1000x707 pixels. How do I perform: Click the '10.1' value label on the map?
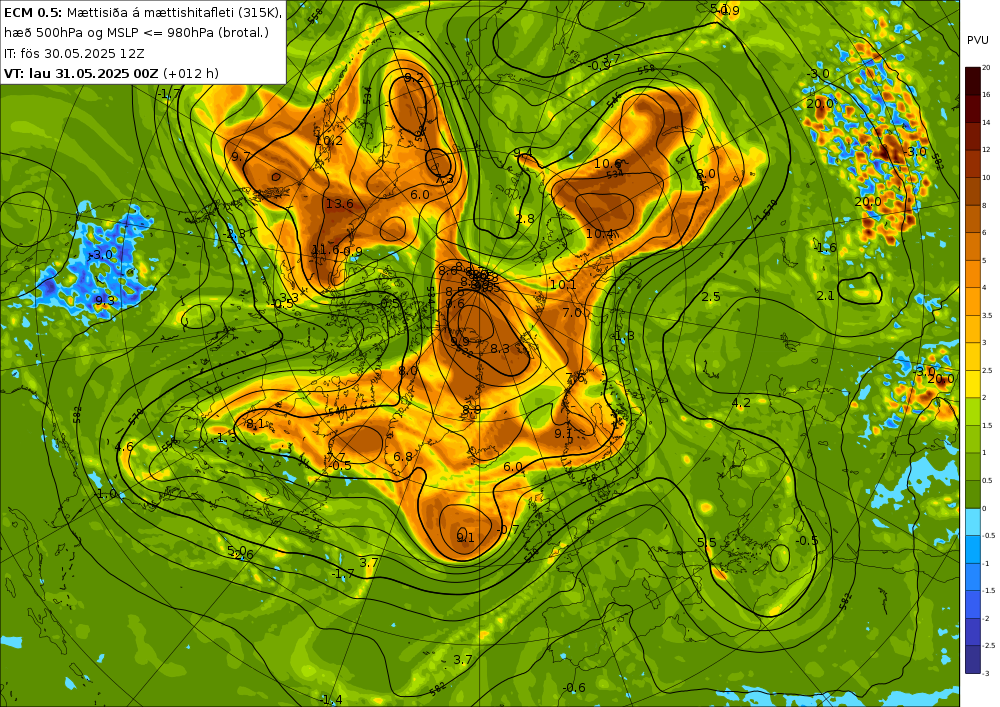563,285
